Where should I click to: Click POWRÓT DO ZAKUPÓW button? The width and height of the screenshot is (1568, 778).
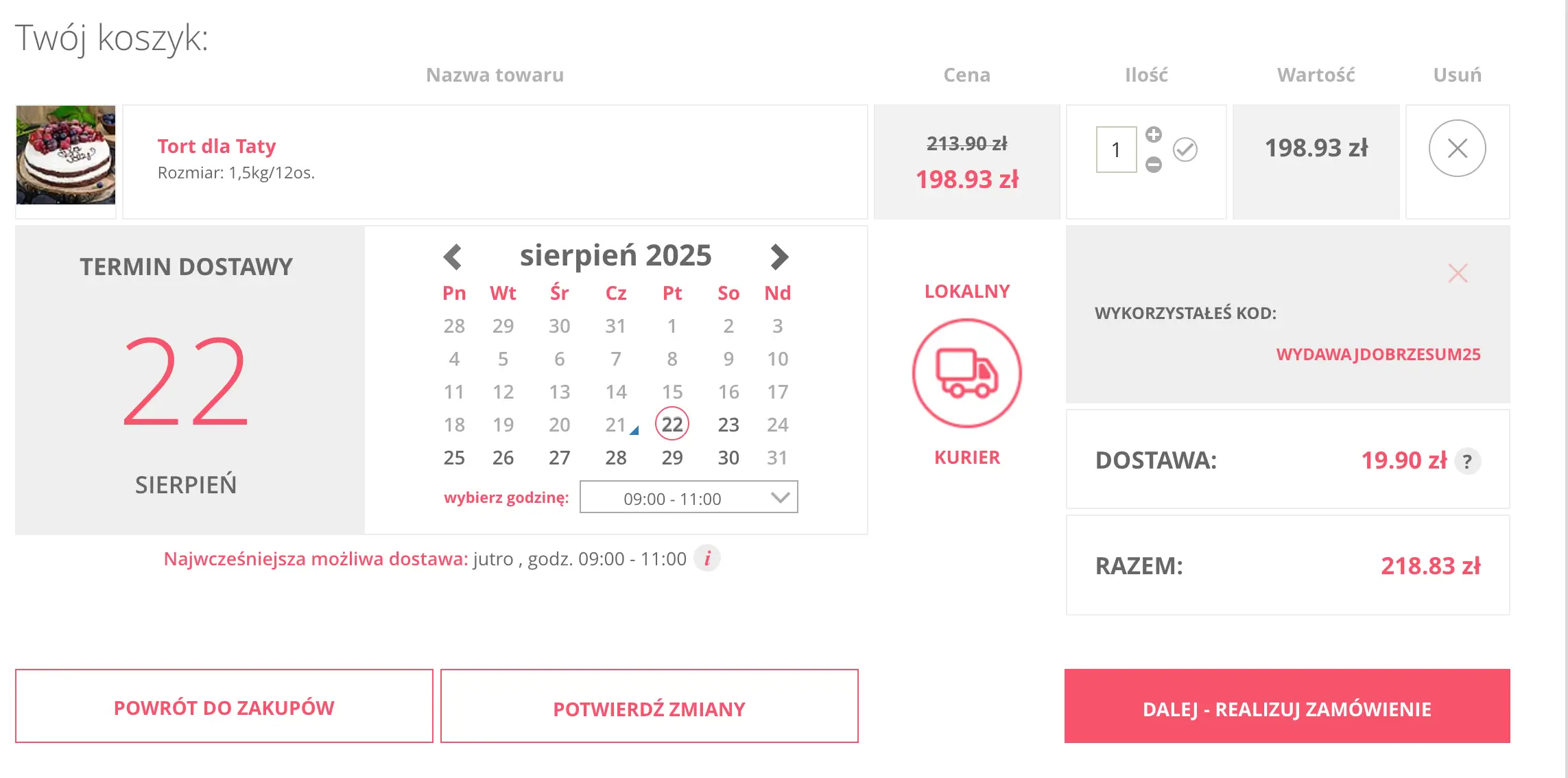[x=224, y=707]
